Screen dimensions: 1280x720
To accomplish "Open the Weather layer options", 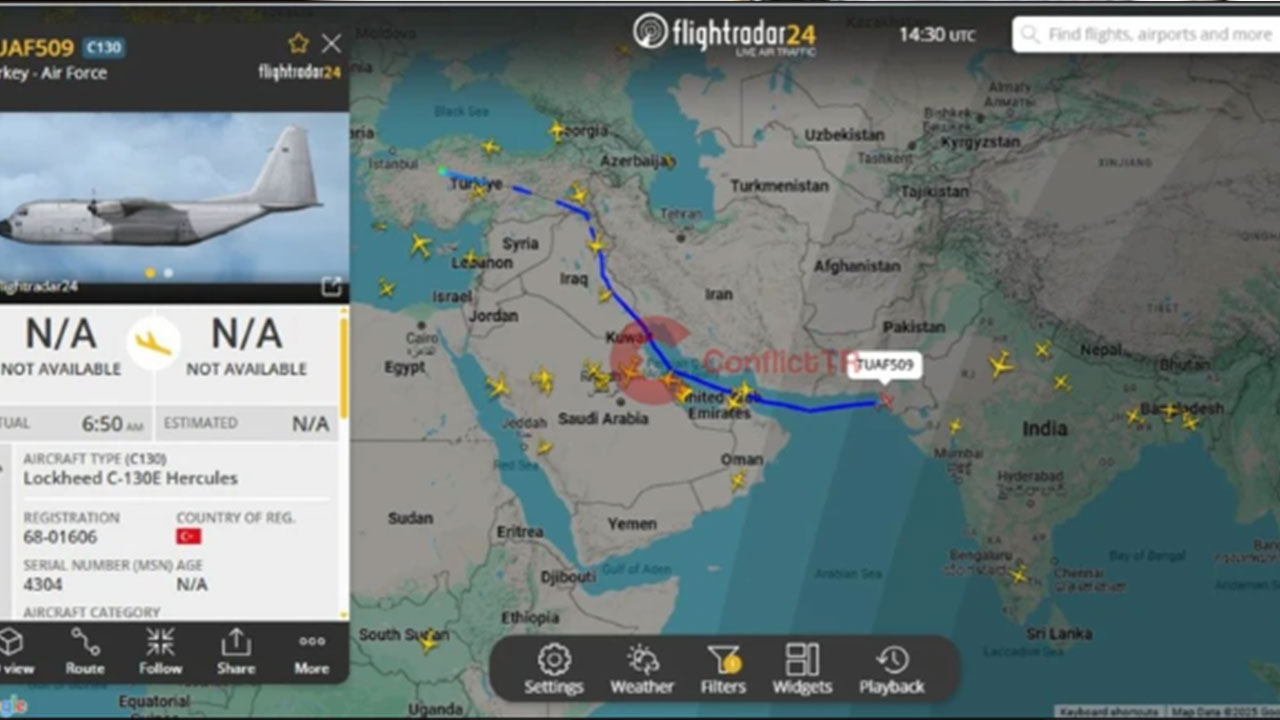I will 642,670.
